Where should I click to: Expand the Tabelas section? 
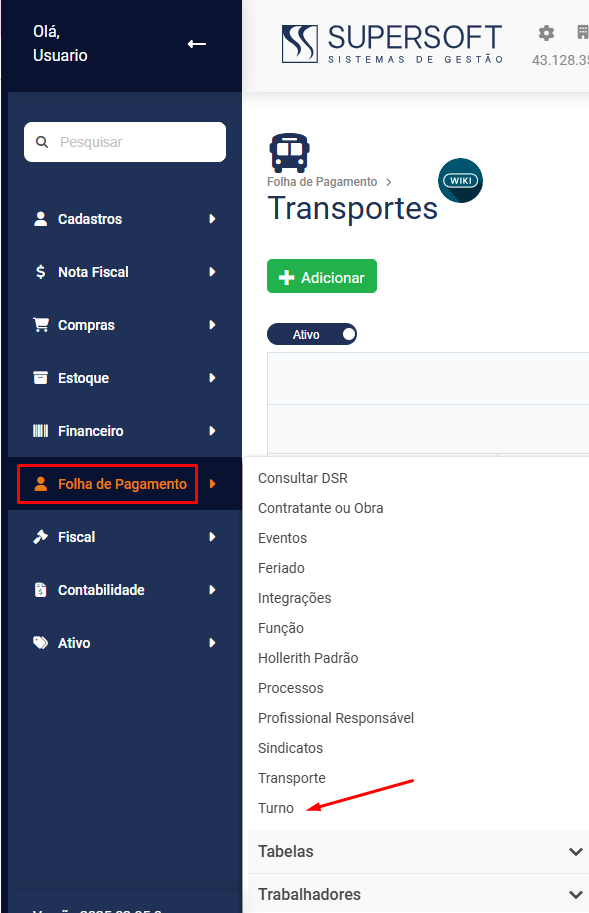tap(418, 851)
